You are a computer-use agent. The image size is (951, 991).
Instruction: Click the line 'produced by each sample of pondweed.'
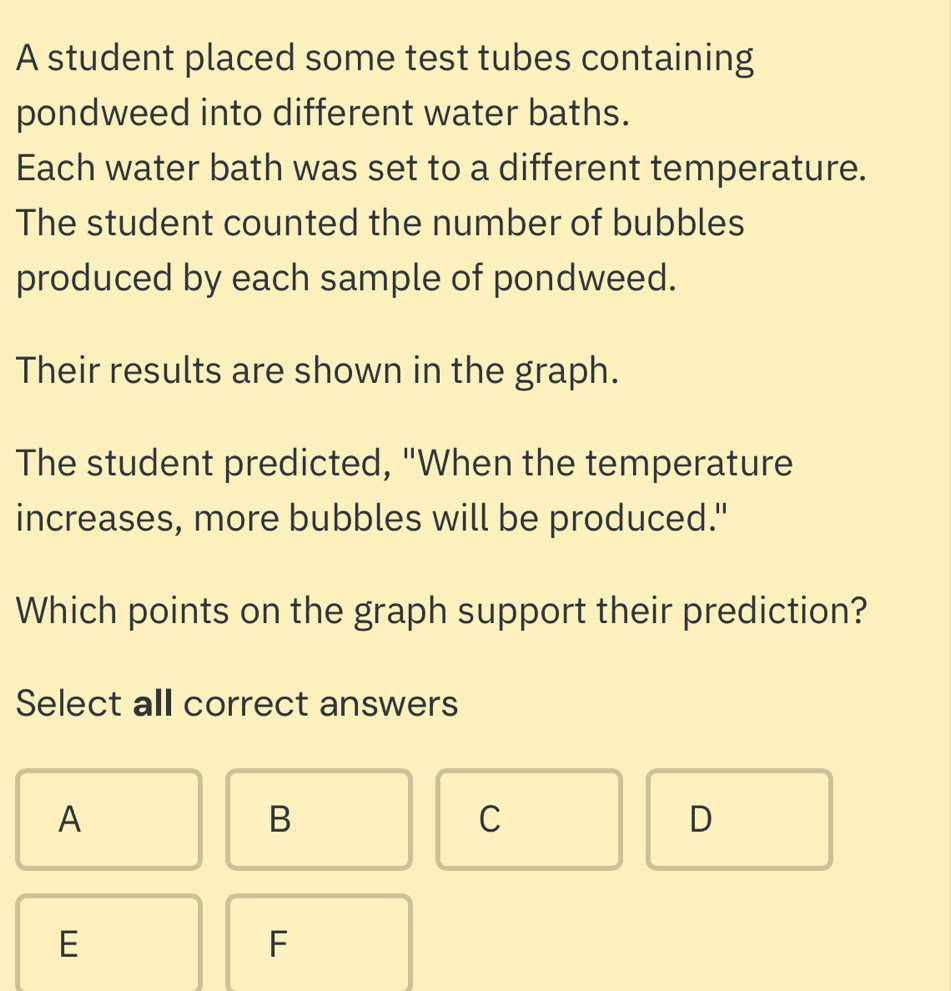click(346, 278)
